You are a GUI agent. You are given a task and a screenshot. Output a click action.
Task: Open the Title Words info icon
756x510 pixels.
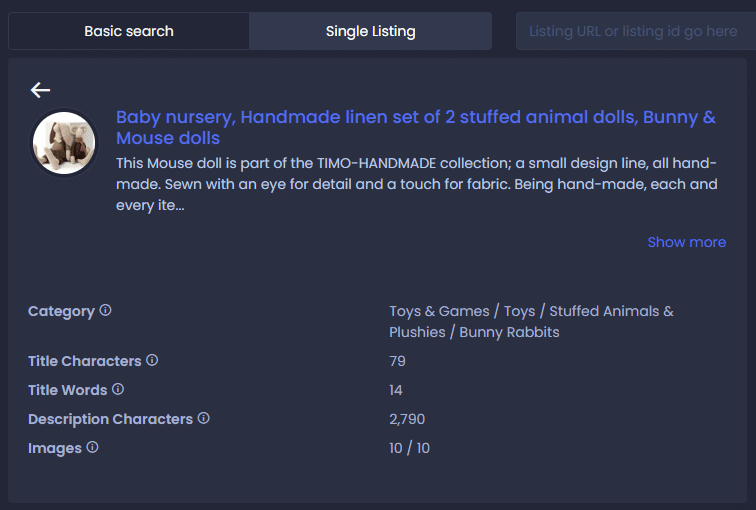118,389
